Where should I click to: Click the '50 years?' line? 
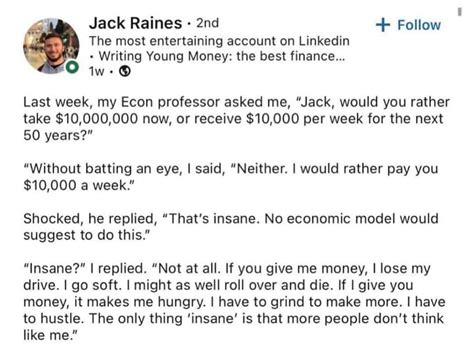click(58, 135)
